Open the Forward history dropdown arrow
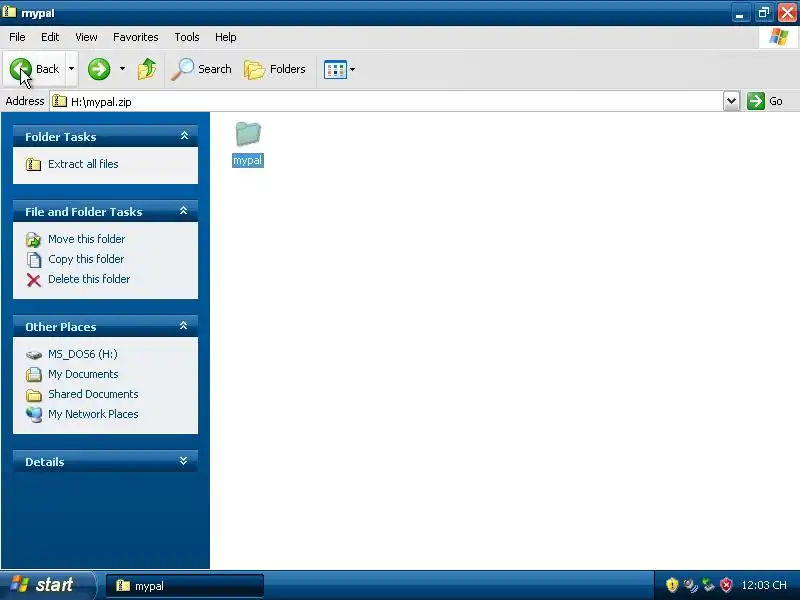 point(122,69)
